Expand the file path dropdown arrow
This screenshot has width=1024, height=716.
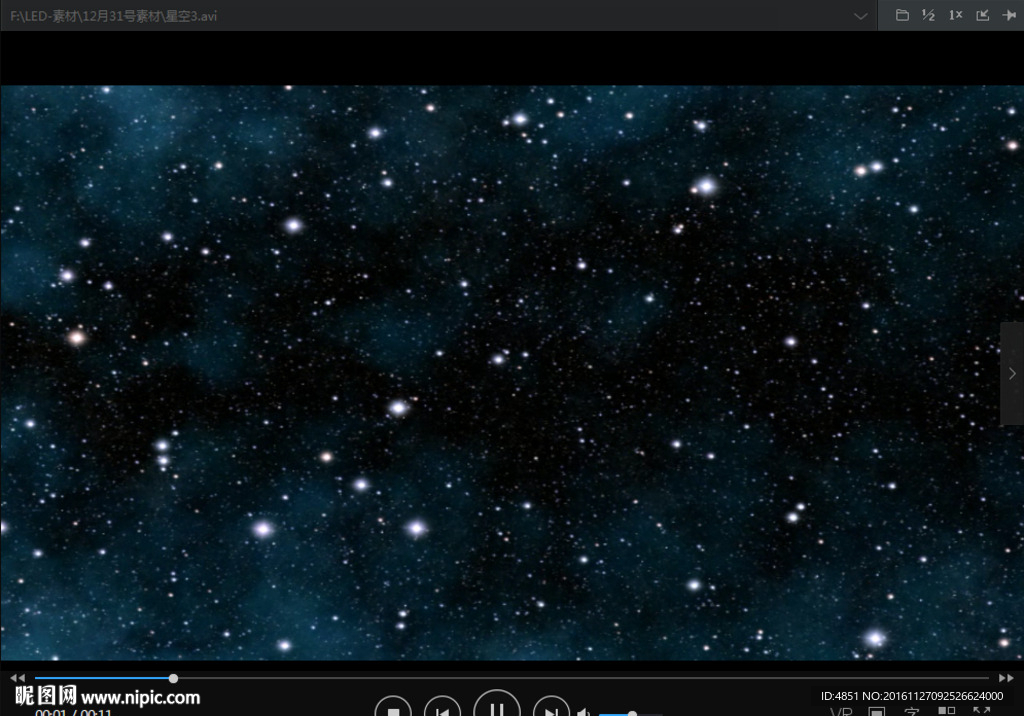(861, 16)
